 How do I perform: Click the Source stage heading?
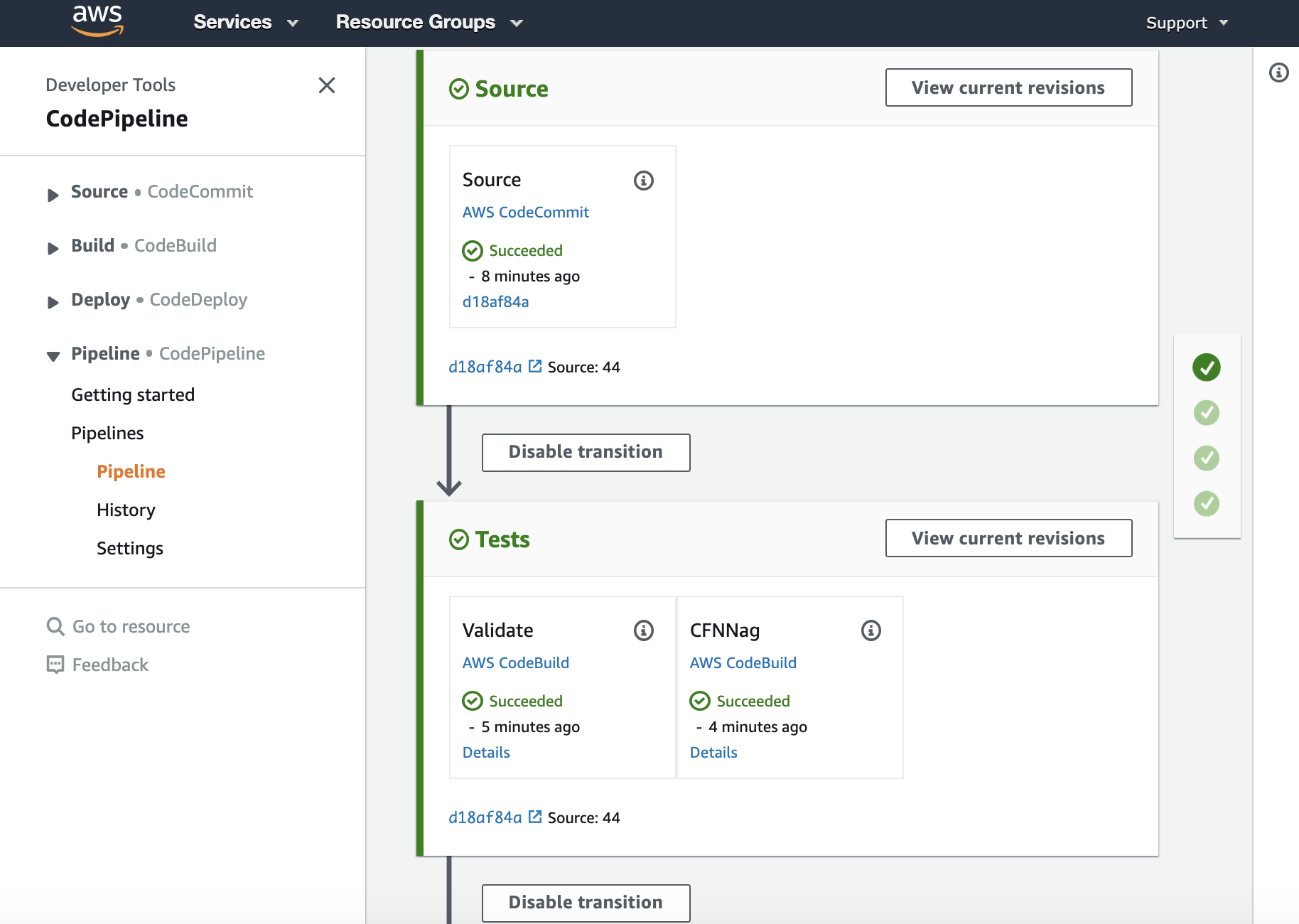[x=512, y=89]
